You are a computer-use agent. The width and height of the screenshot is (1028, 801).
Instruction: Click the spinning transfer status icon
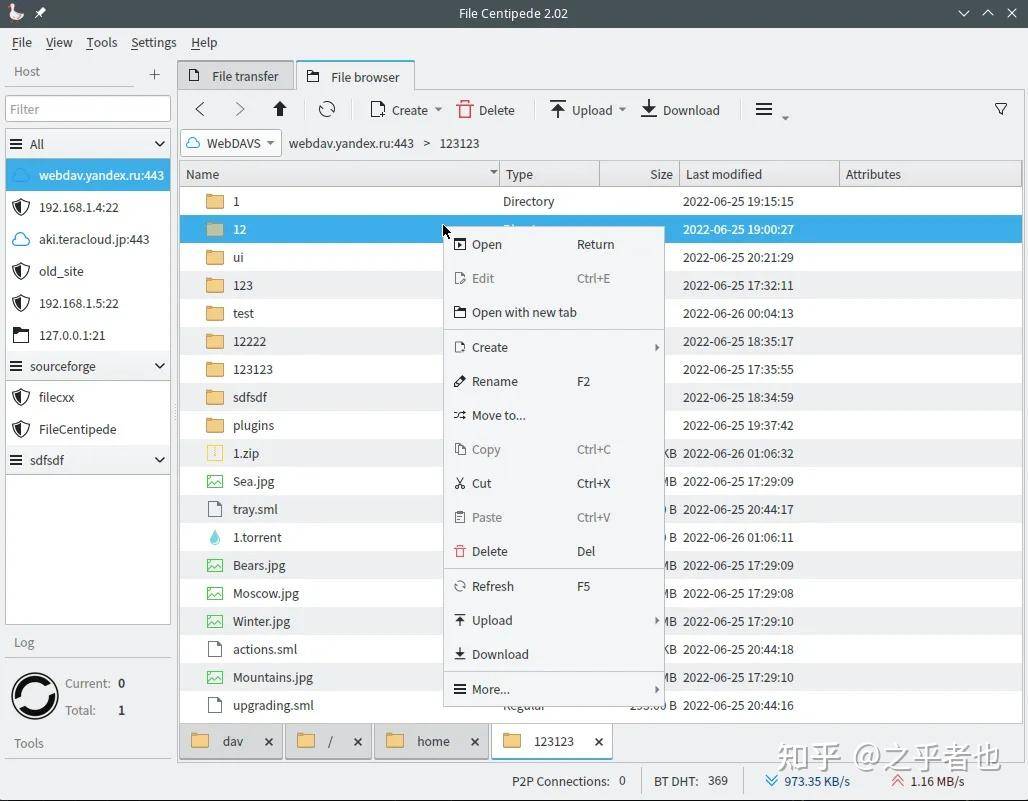click(x=35, y=695)
